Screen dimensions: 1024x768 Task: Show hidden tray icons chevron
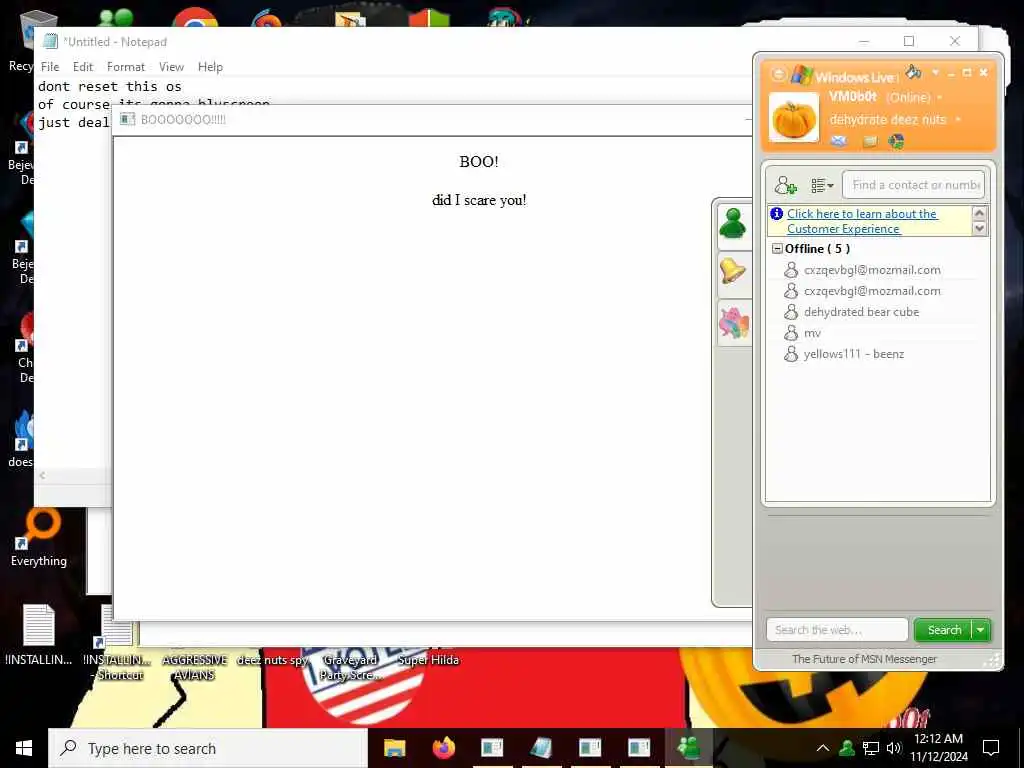[x=823, y=748]
